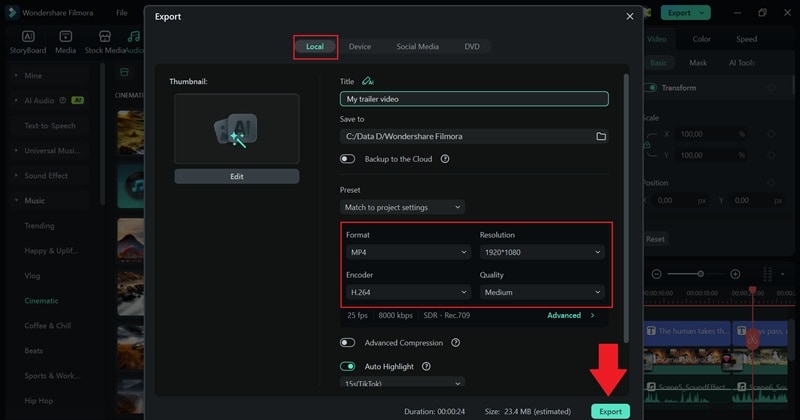
Task: Click the Edit thumbnail button
Action: click(x=236, y=176)
